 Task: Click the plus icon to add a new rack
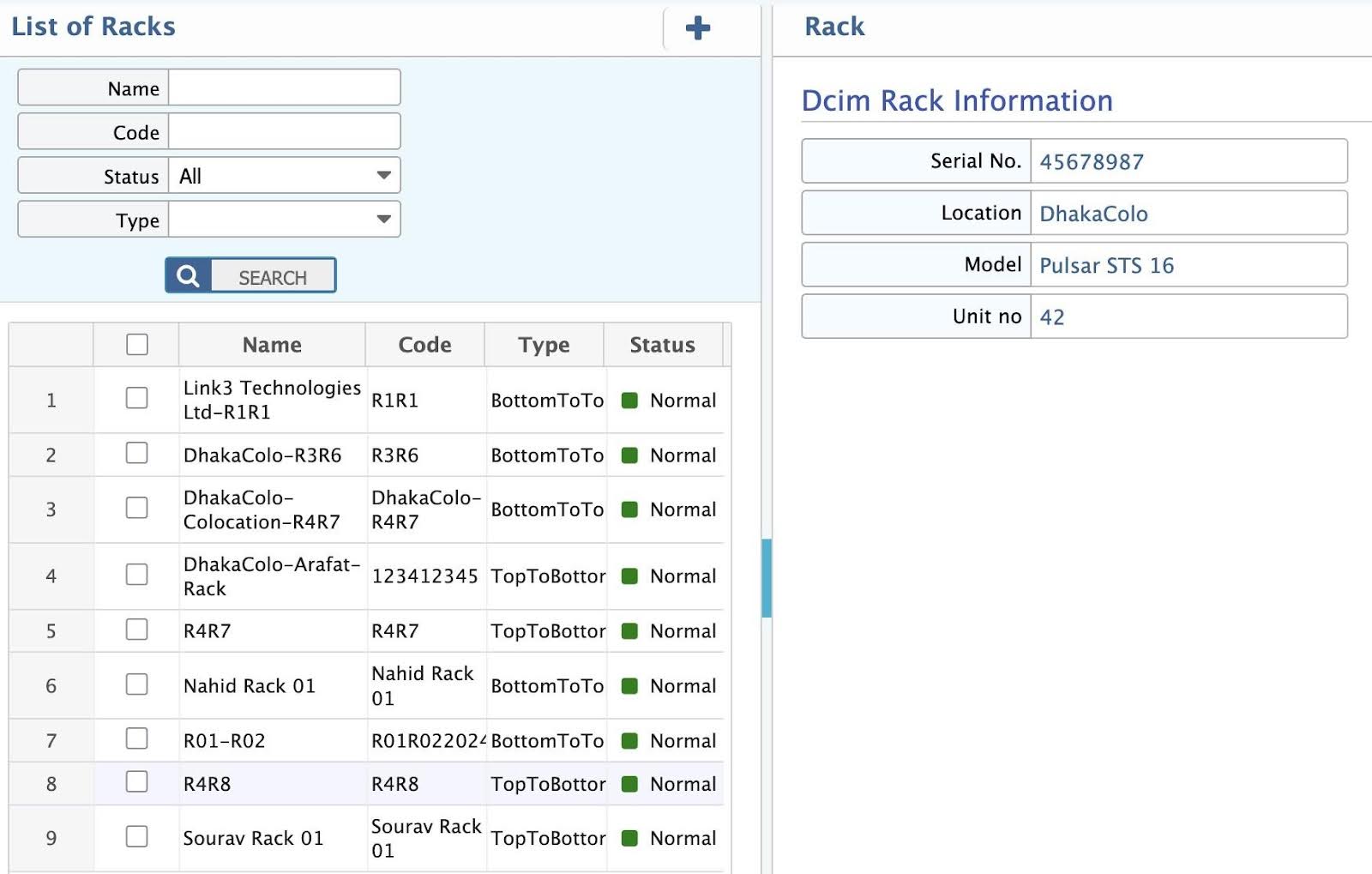pyautogui.click(x=696, y=28)
